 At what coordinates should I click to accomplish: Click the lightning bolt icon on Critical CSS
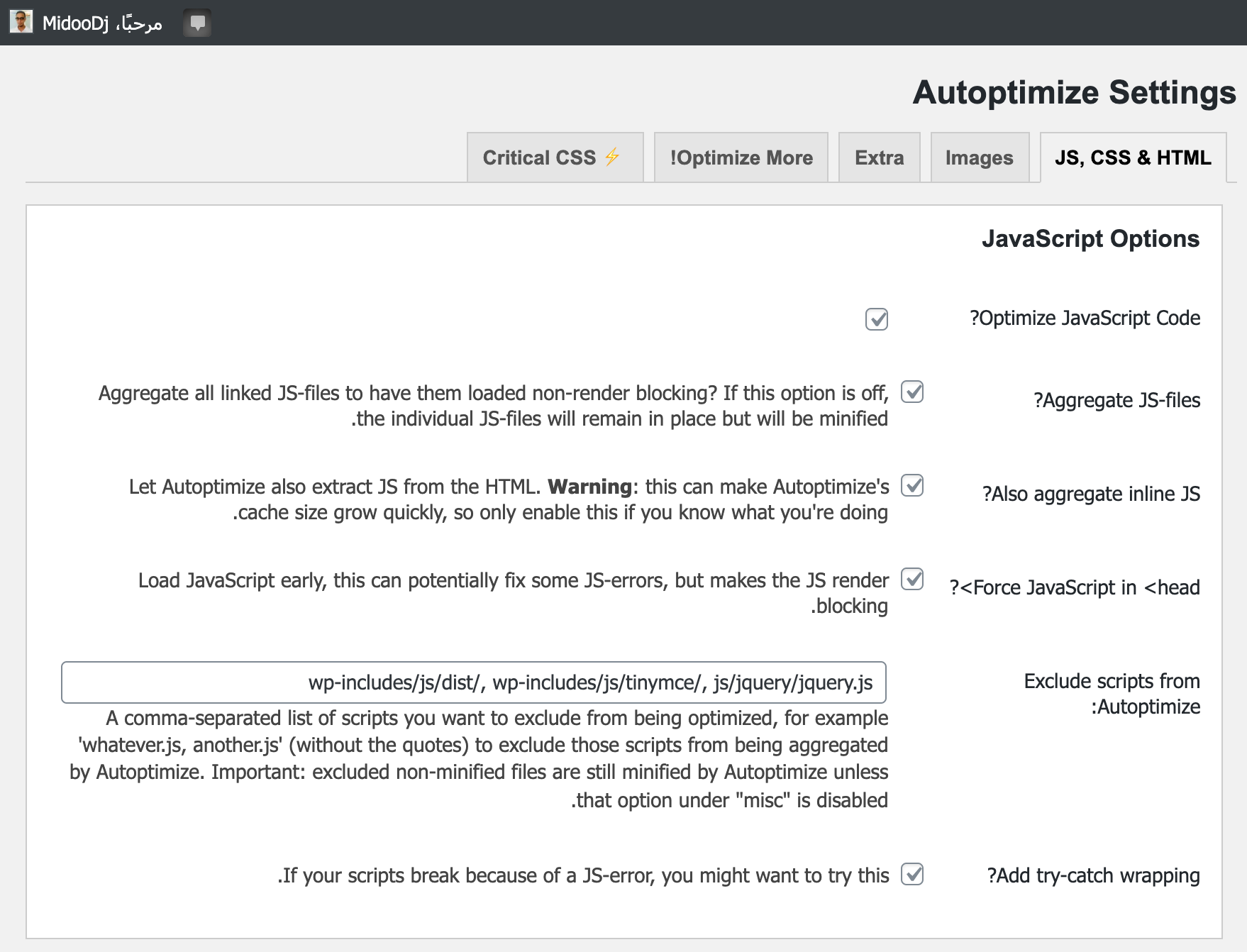[612, 157]
